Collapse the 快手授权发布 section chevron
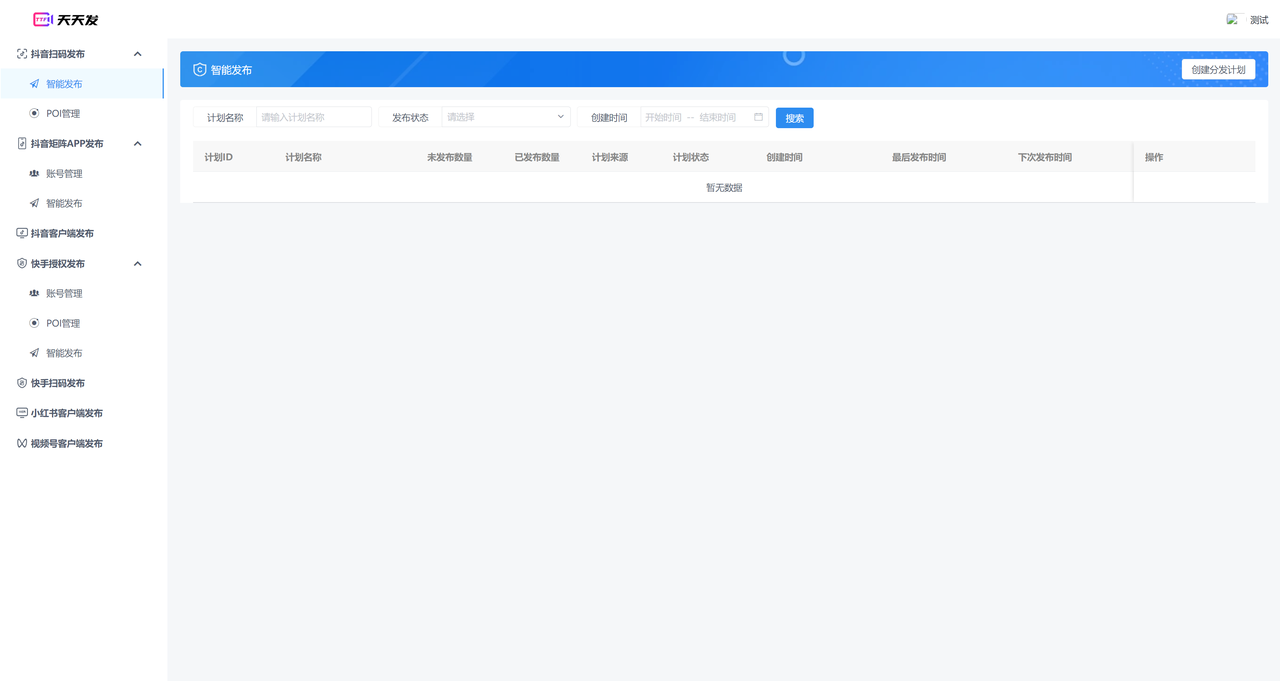Screen dimensions: 1280x681 click(x=138, y=264)
